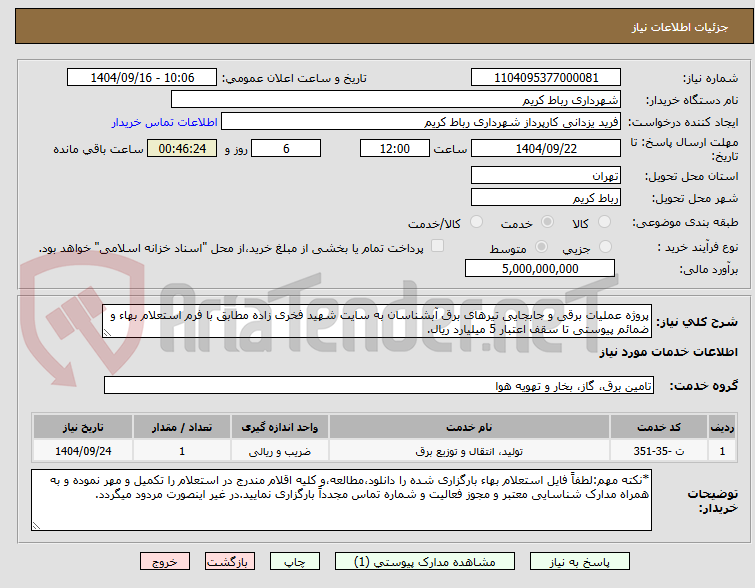Viewport: 755px width, 588px height.
Task: Select the کالا radio button
Action: [604, 222]
